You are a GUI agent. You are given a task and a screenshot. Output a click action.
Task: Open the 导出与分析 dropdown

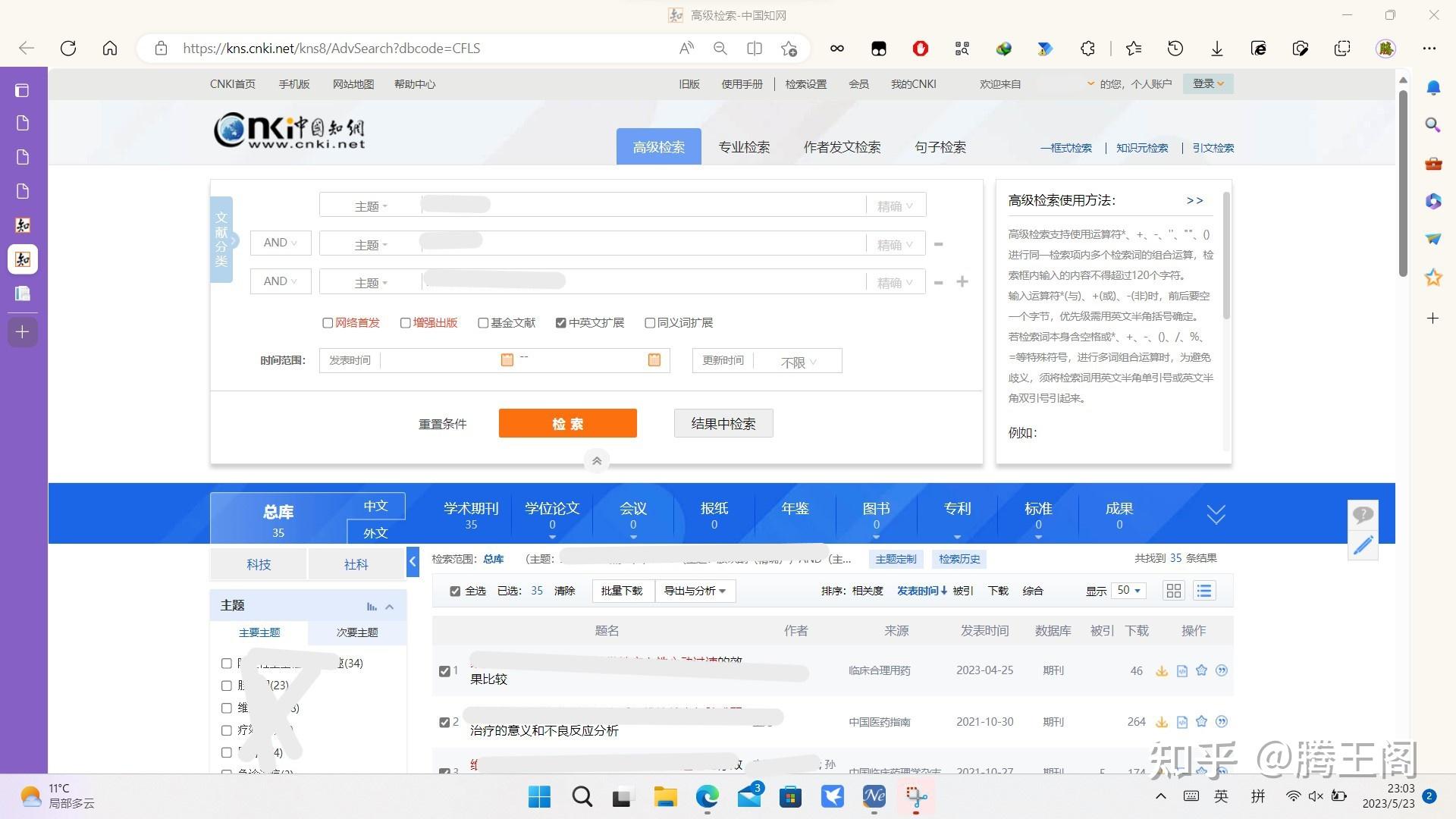(x=695, y=591)
